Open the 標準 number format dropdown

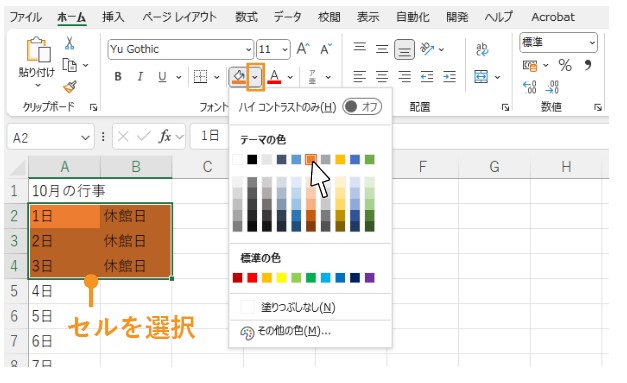[x=592, y=42]
